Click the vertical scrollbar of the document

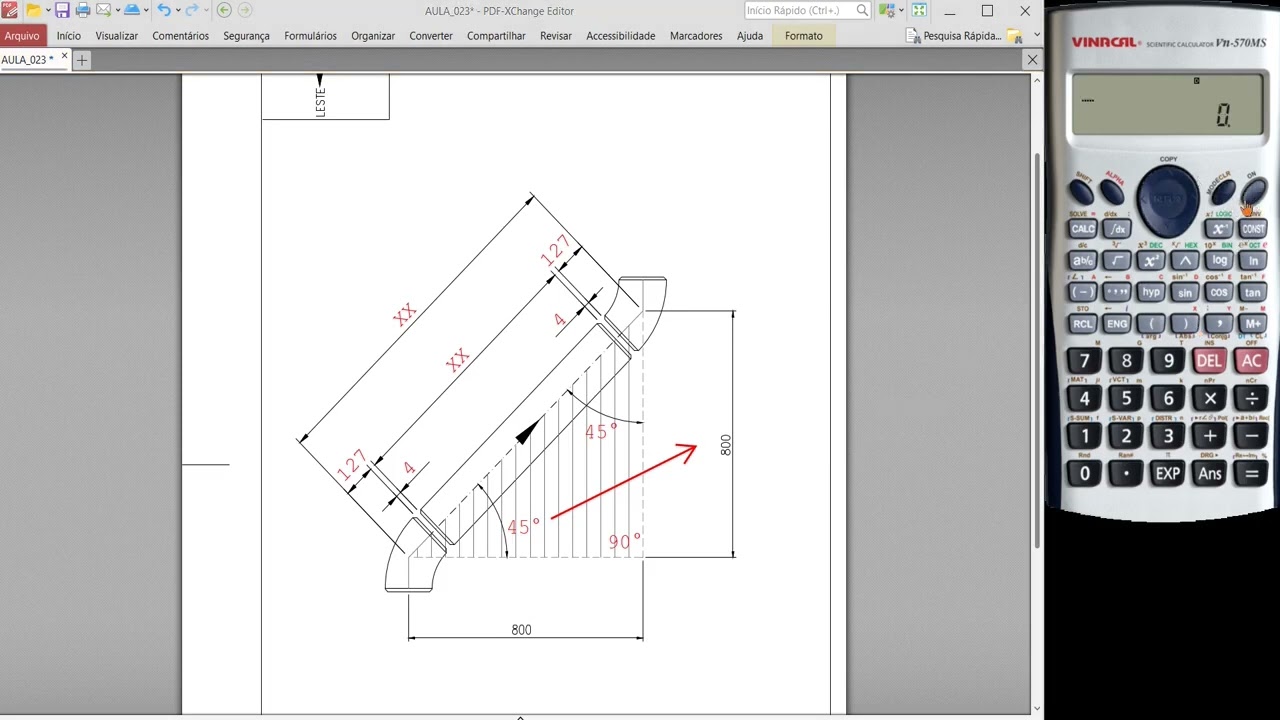click(1037, 350)
